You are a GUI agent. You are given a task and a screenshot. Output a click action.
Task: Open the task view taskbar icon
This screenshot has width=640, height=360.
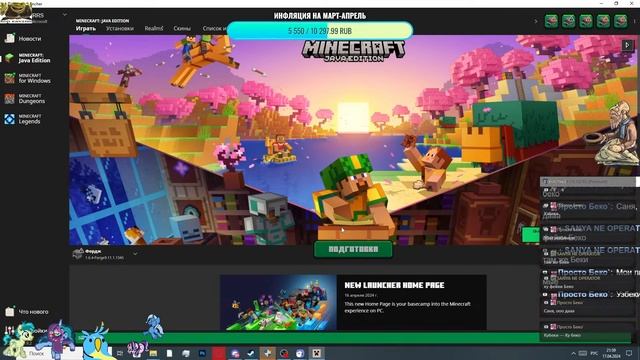[120, 353]
